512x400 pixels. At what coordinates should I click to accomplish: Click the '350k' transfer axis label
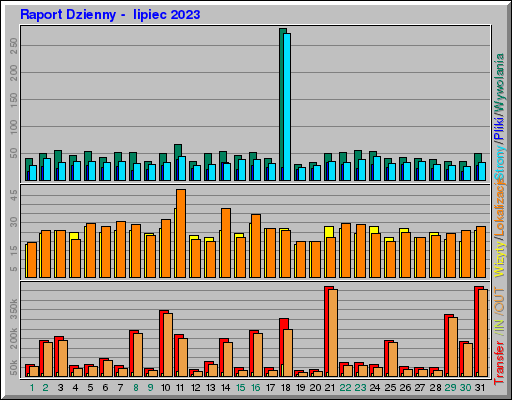[14, 309]
